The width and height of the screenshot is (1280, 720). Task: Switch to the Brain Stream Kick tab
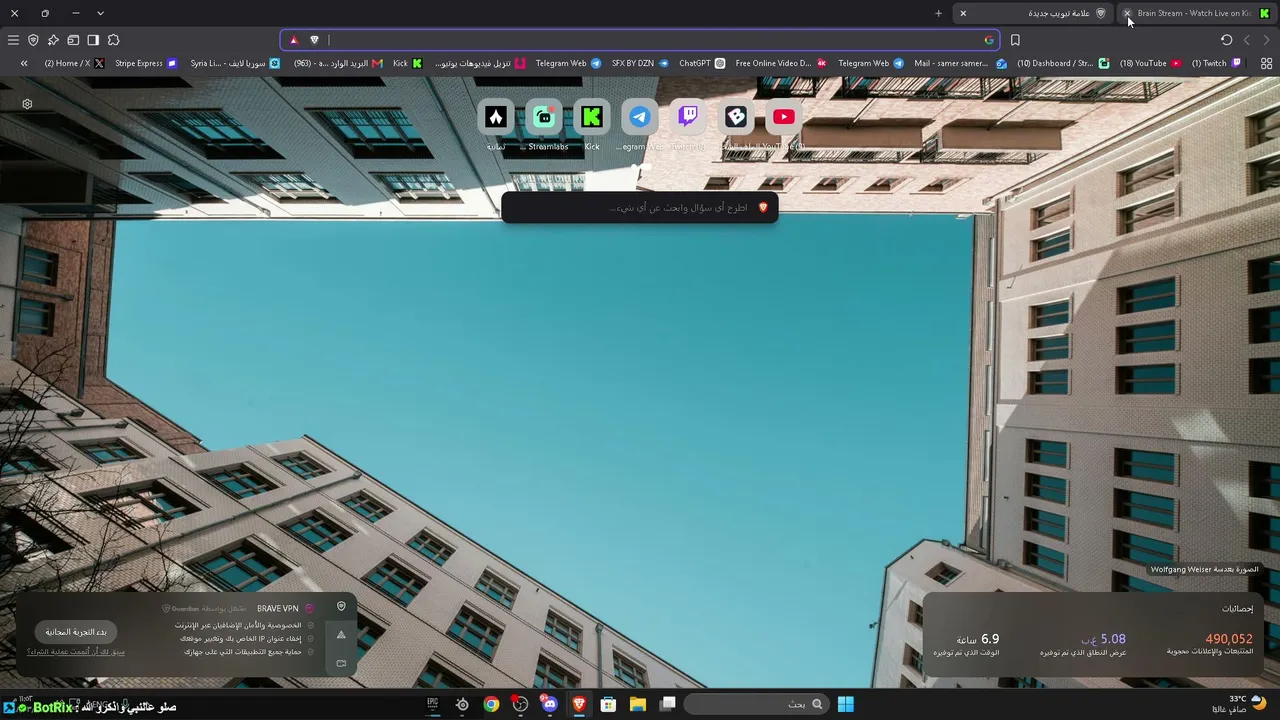[1197, 13]
